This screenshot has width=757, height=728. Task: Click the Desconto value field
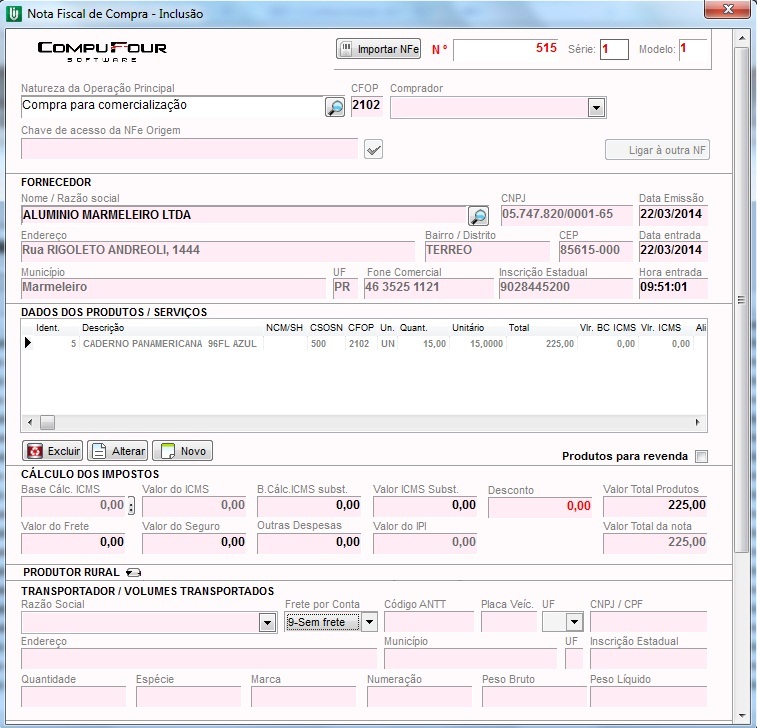(x=540, y=507)
